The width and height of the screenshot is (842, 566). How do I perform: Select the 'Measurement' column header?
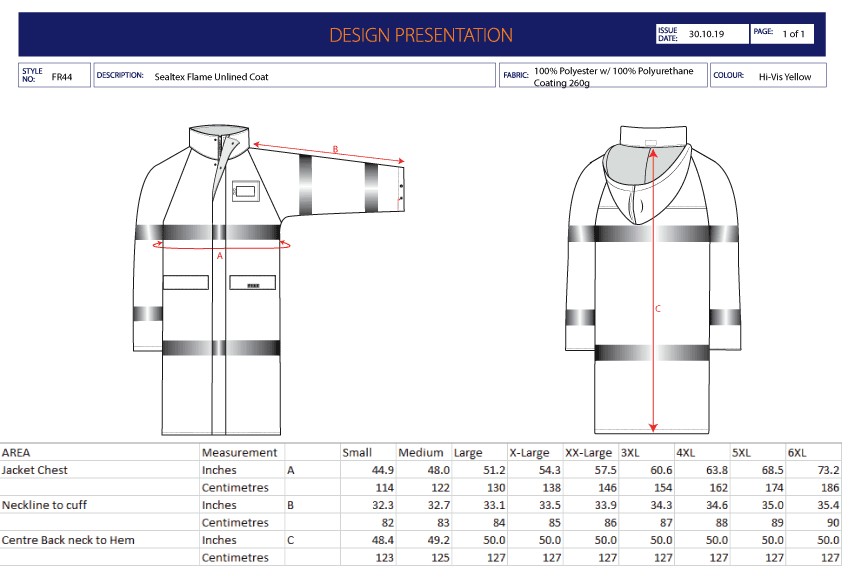(x=239, y=453)
